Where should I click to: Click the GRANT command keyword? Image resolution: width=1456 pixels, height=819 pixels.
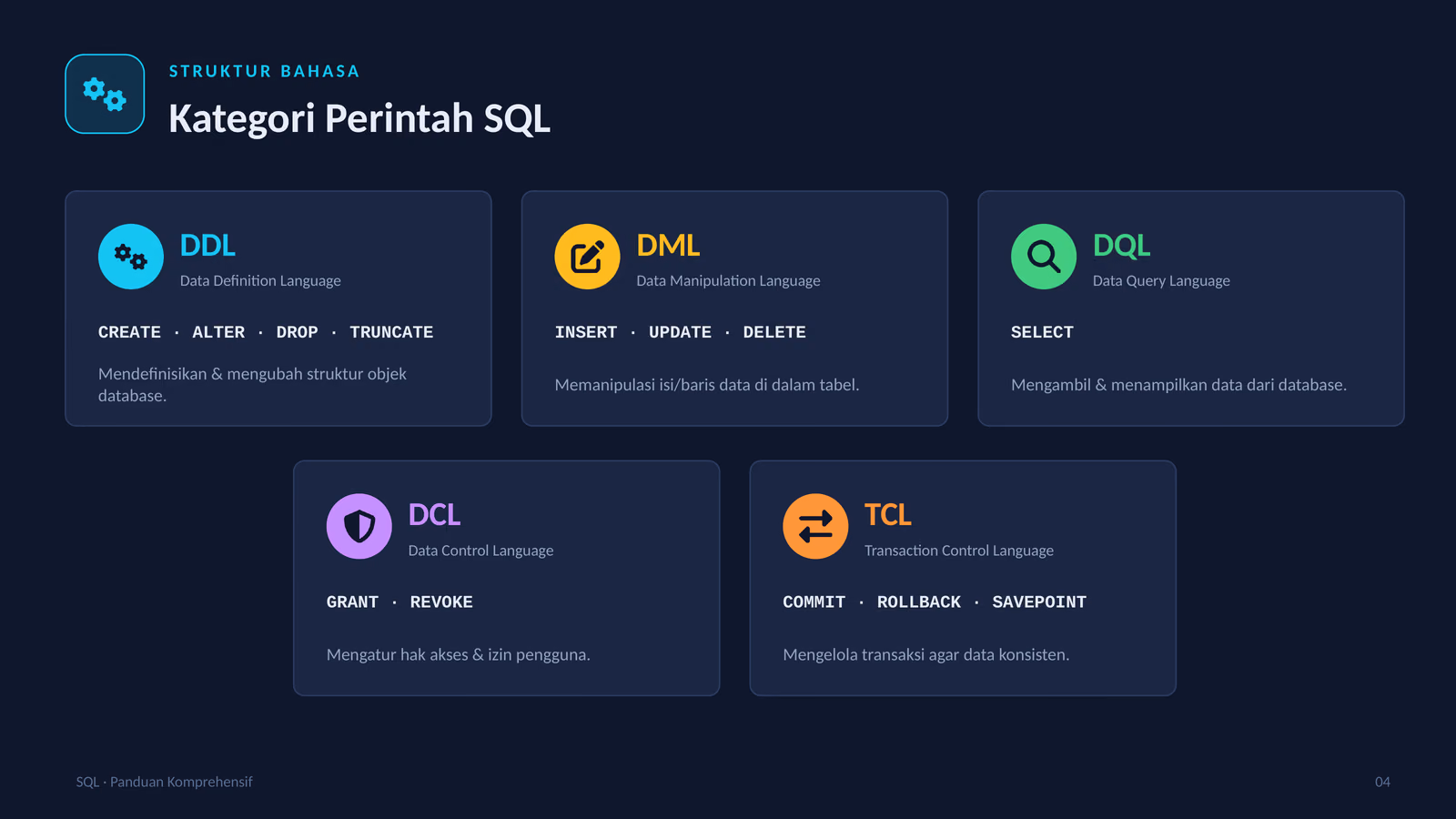click(x=352, y=602)
